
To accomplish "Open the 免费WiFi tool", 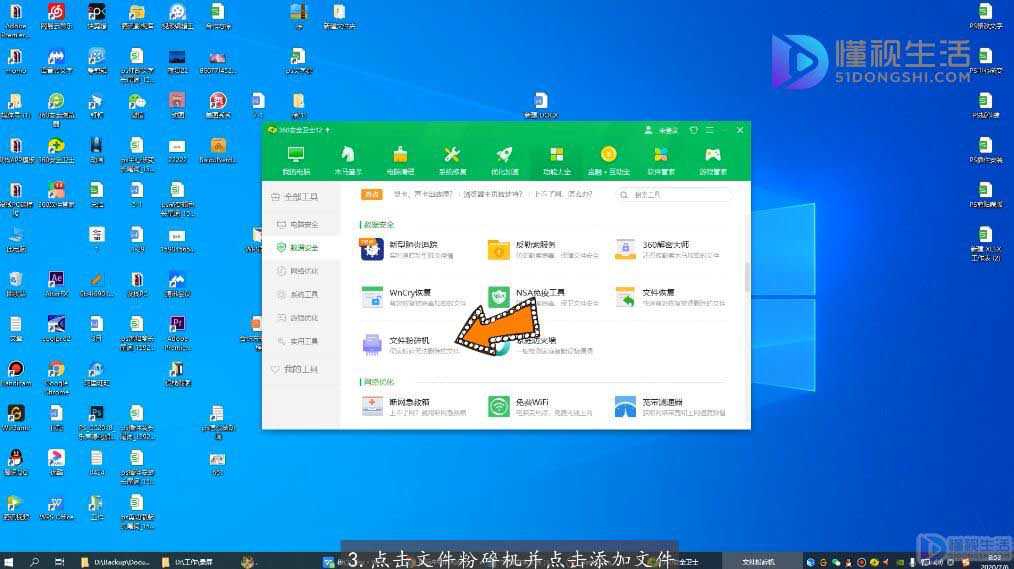I will click(539, 407).
